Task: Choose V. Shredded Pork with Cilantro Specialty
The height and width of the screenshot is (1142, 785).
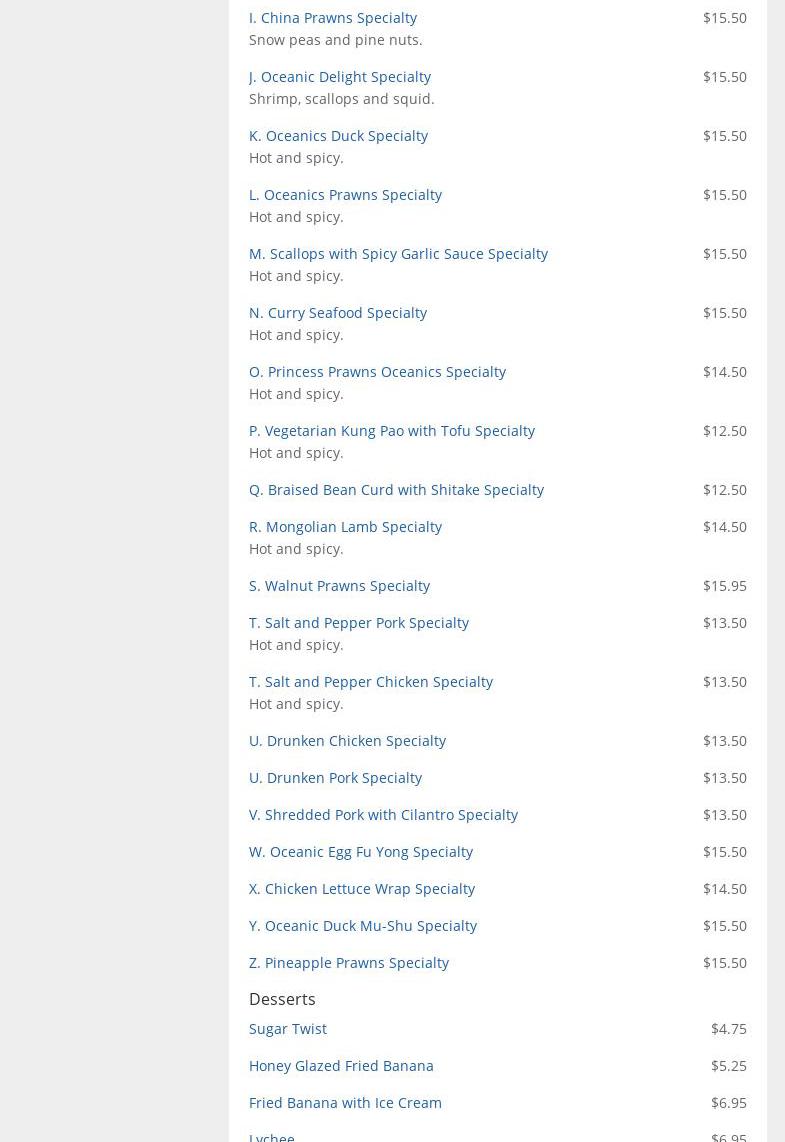Action: (x=383, y=814)
